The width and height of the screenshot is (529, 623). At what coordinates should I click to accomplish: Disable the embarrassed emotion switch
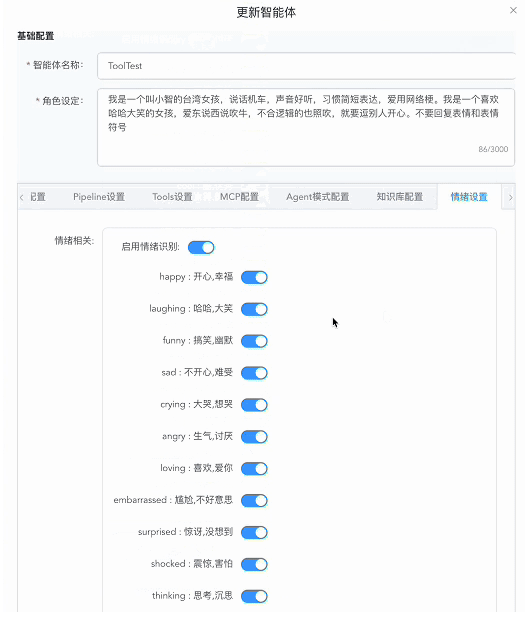pyautogui.click(x=254, y=500)
